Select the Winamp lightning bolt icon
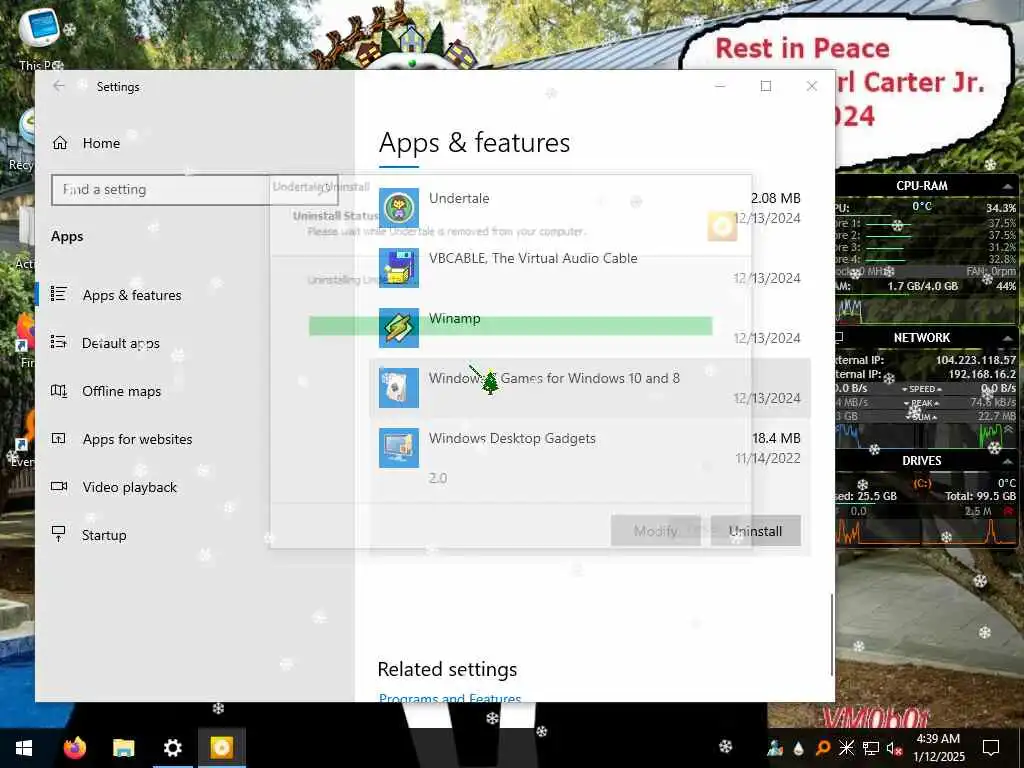This screenshot has width=1024, height=768. click(398, 328)
